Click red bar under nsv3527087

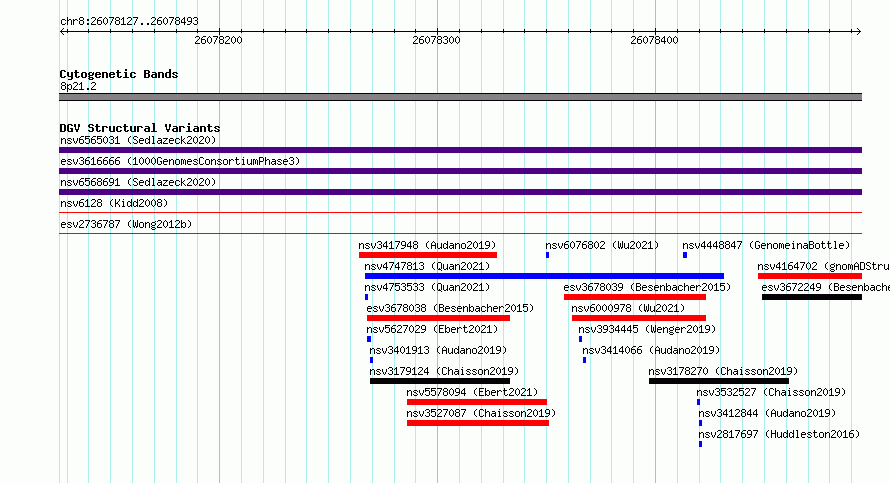point(478,423)
